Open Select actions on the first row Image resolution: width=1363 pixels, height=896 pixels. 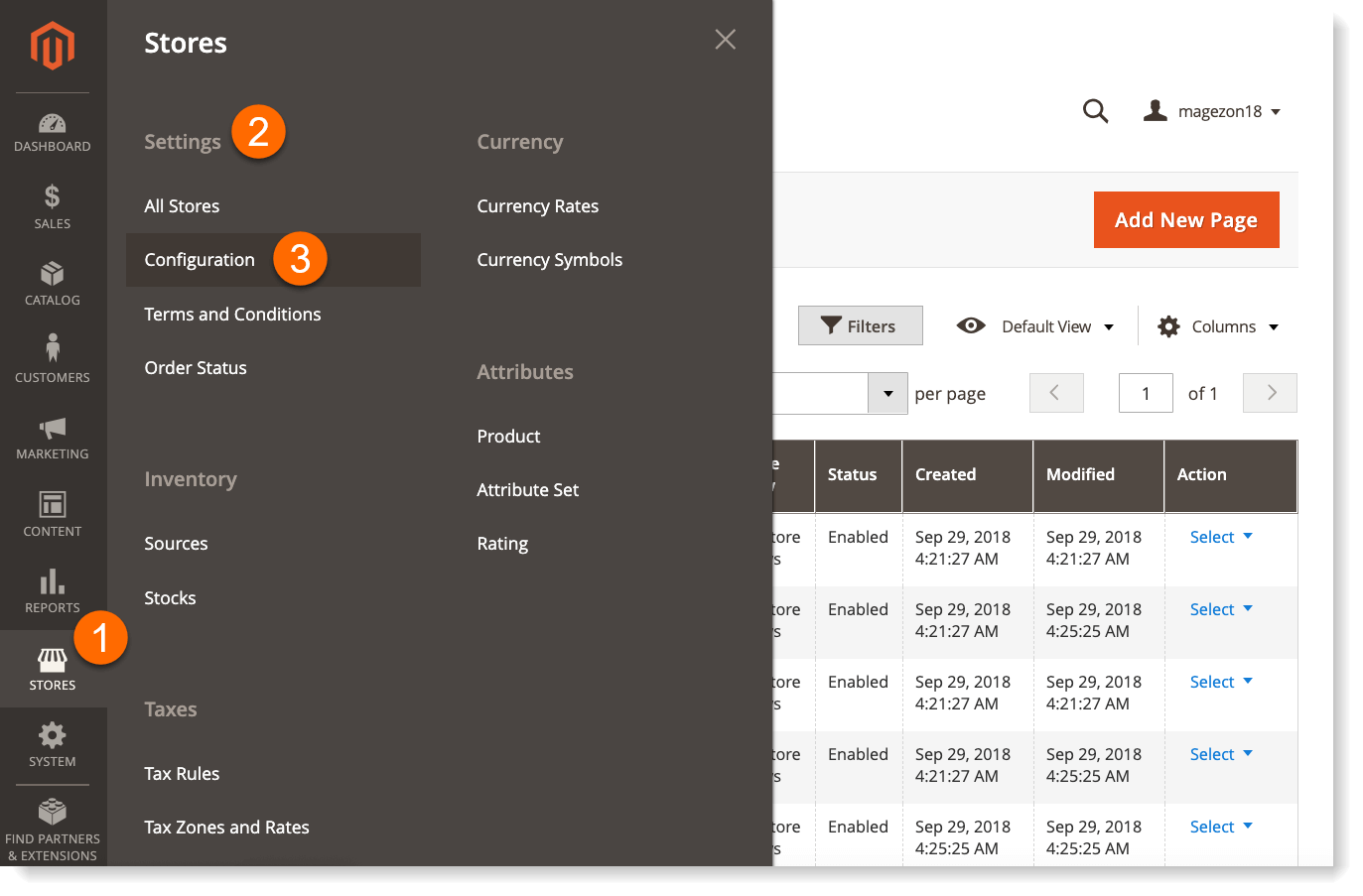click(x=1219, y=537)
